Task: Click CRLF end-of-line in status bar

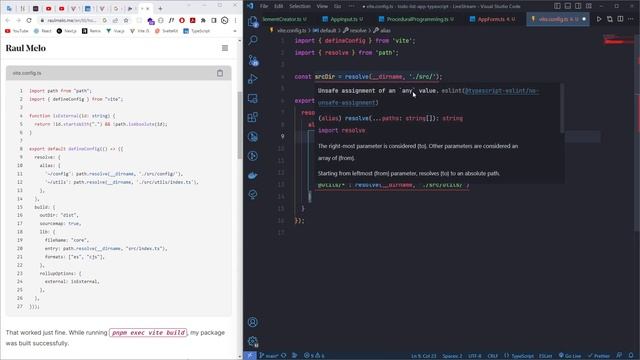Action: tap(493, 356)
